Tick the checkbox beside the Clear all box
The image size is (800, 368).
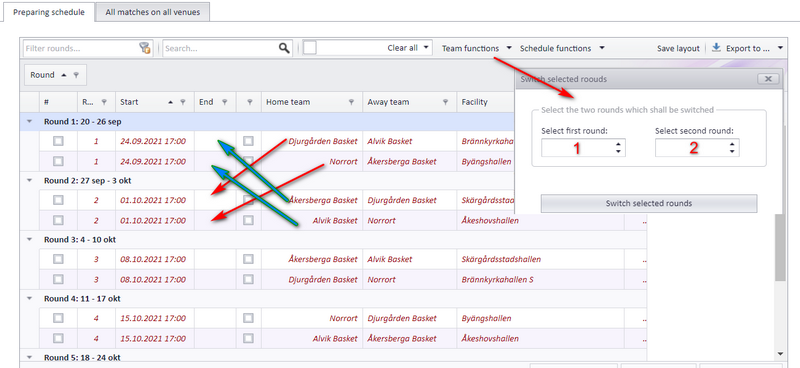[x=310, y=48]
